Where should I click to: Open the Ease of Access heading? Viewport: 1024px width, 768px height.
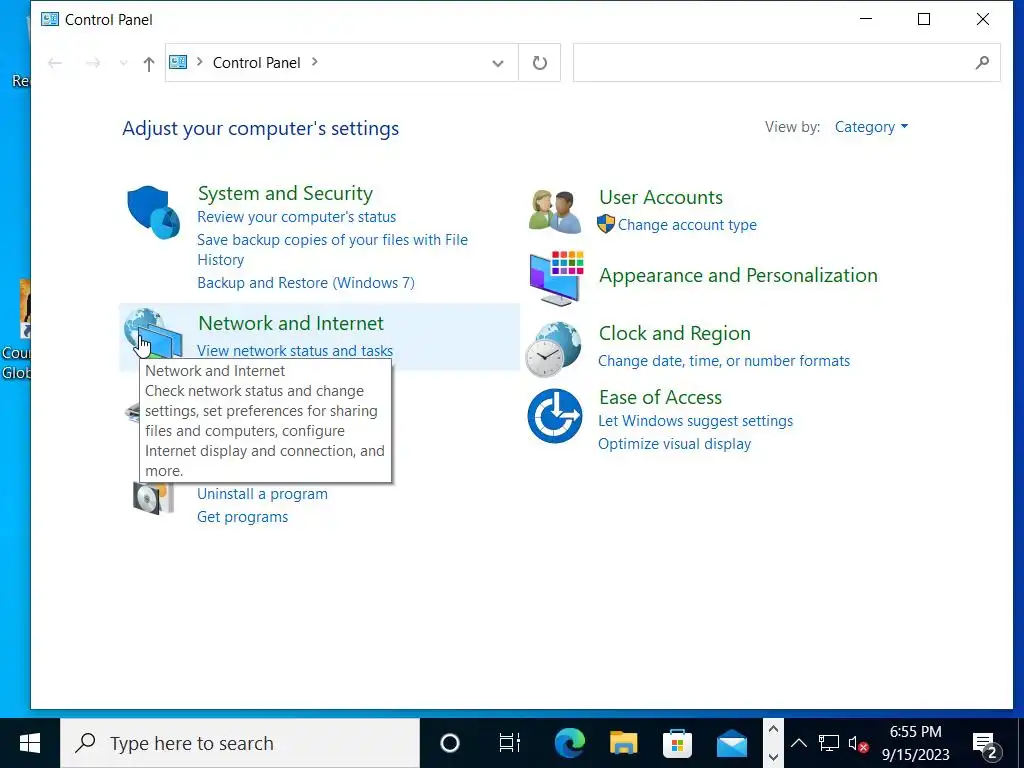(x=660, y=397)
